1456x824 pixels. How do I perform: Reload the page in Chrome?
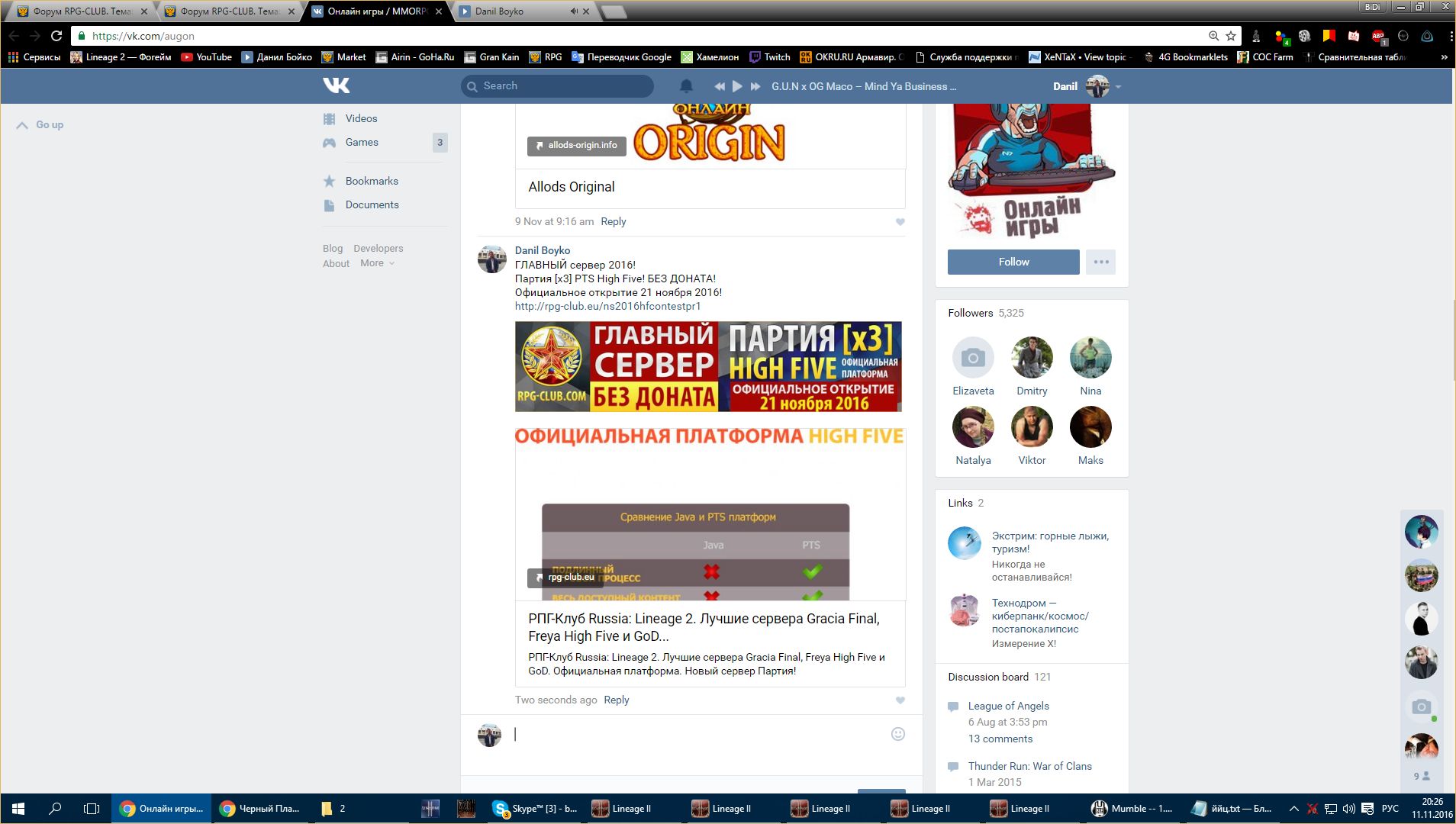click(x=56, y=36)
